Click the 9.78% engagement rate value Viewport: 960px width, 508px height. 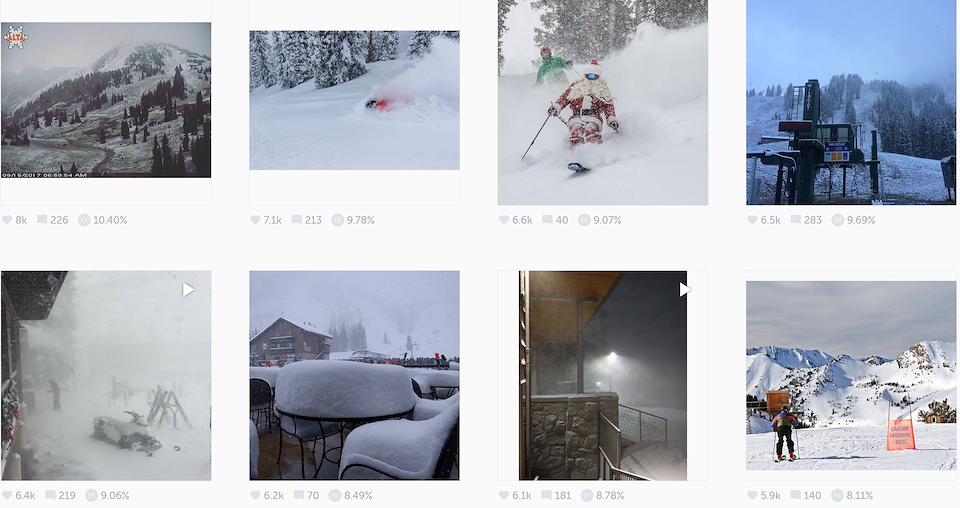pyautogui.click(x=361, y=220)
